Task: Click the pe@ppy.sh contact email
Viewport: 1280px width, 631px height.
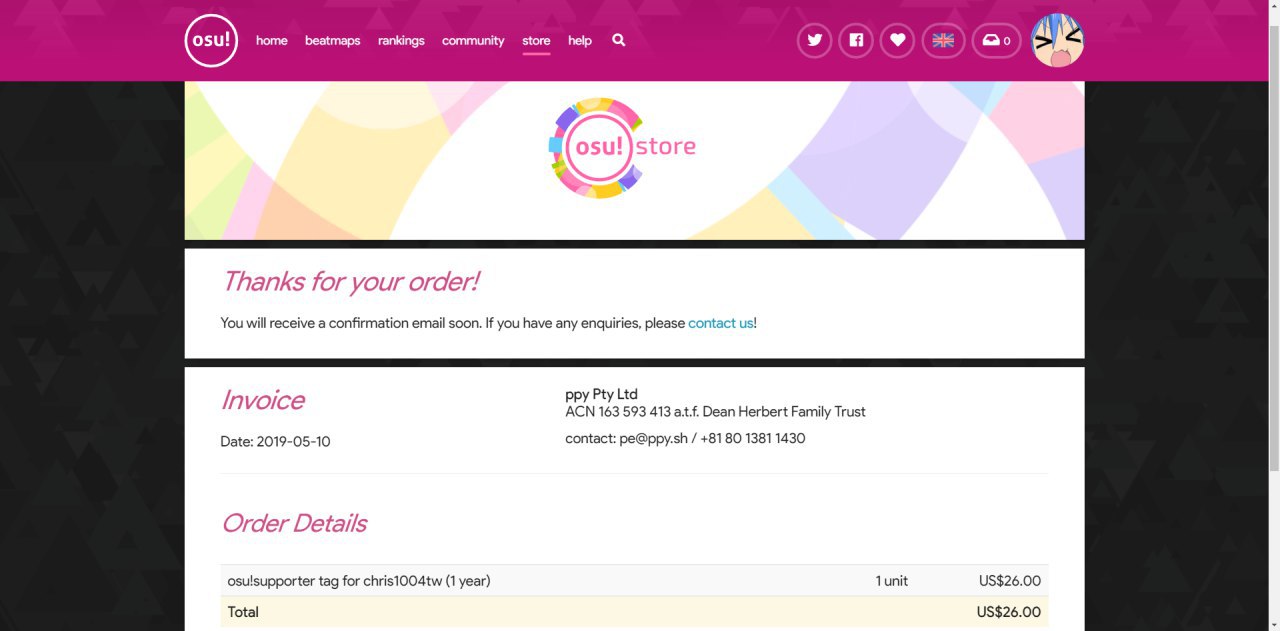Action: tap(654, 438)
